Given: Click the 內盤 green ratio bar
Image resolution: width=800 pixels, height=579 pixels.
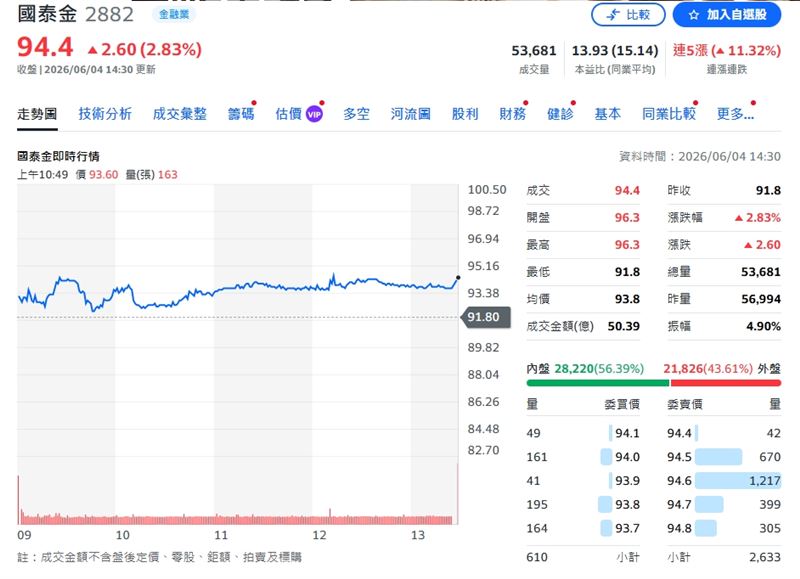Looking at the screenshot, I should (x=597, y=383).
